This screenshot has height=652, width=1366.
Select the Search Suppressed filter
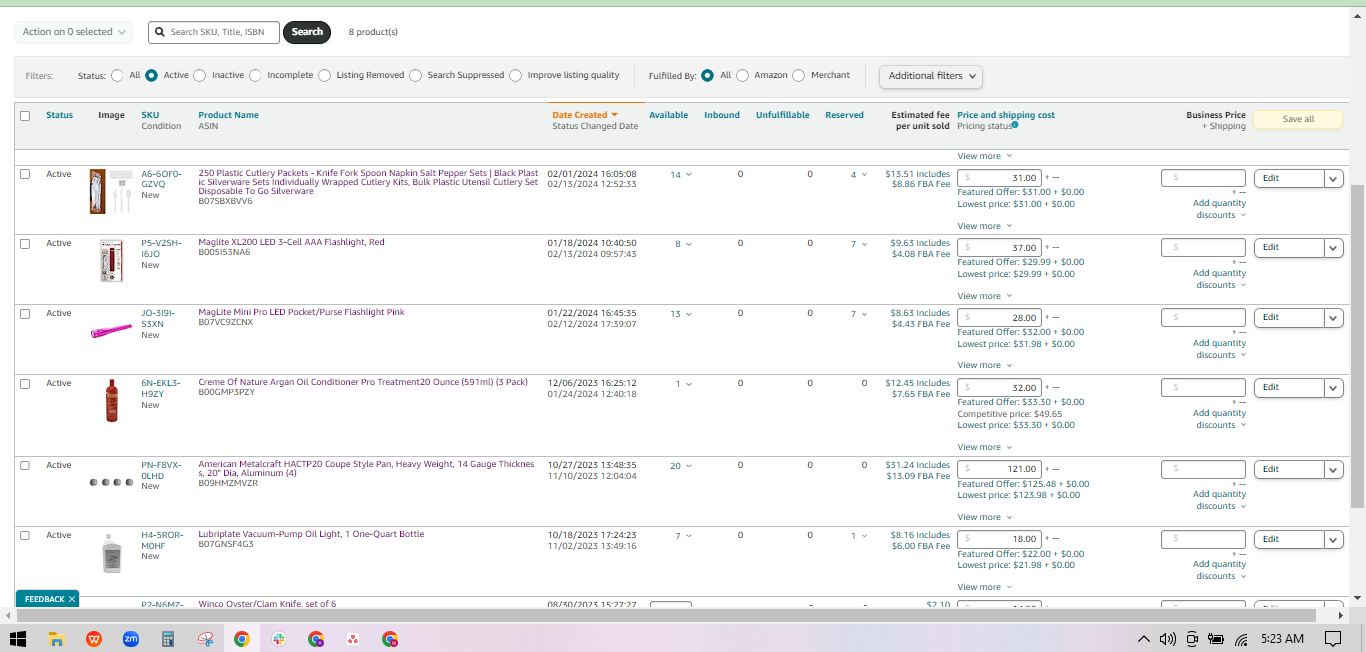click(x=416, y=75)
